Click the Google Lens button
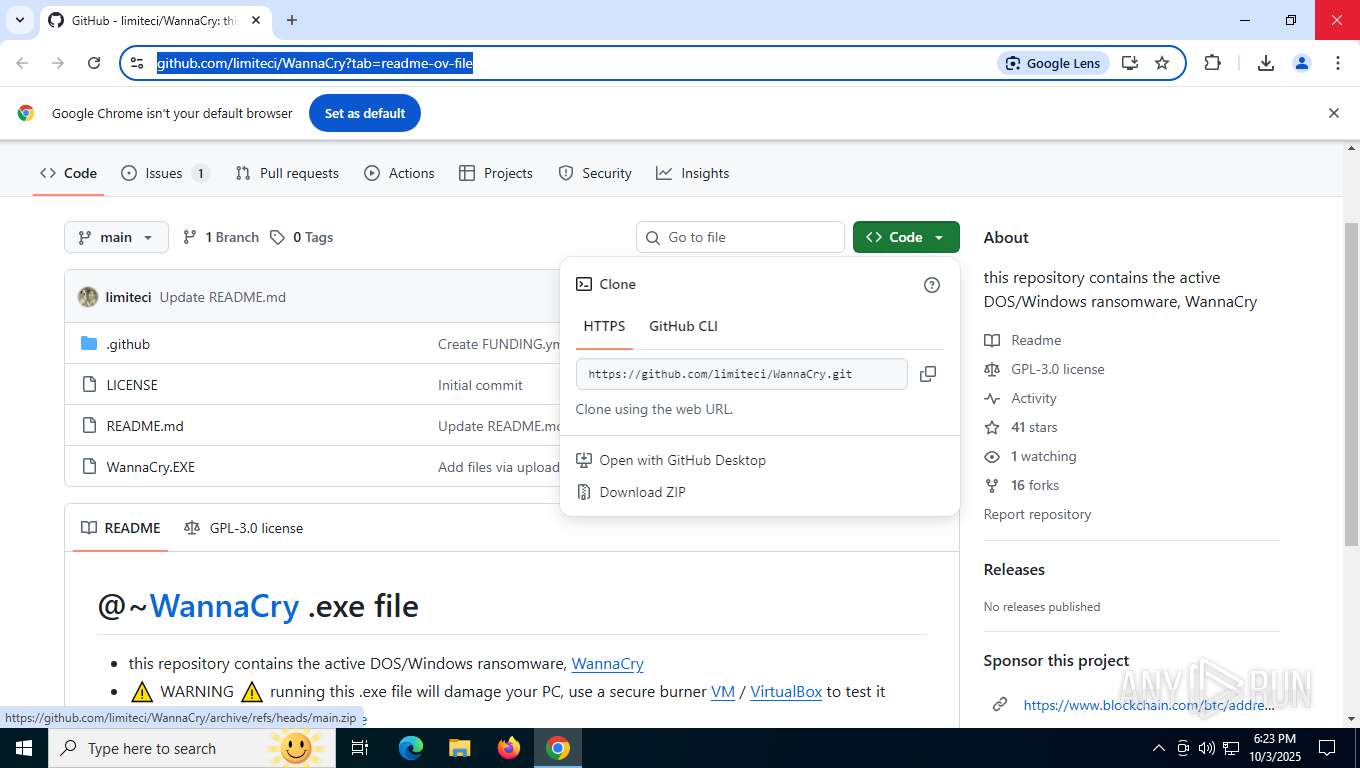Viewport: 1360px width, 768px height. click(1053, 63)
